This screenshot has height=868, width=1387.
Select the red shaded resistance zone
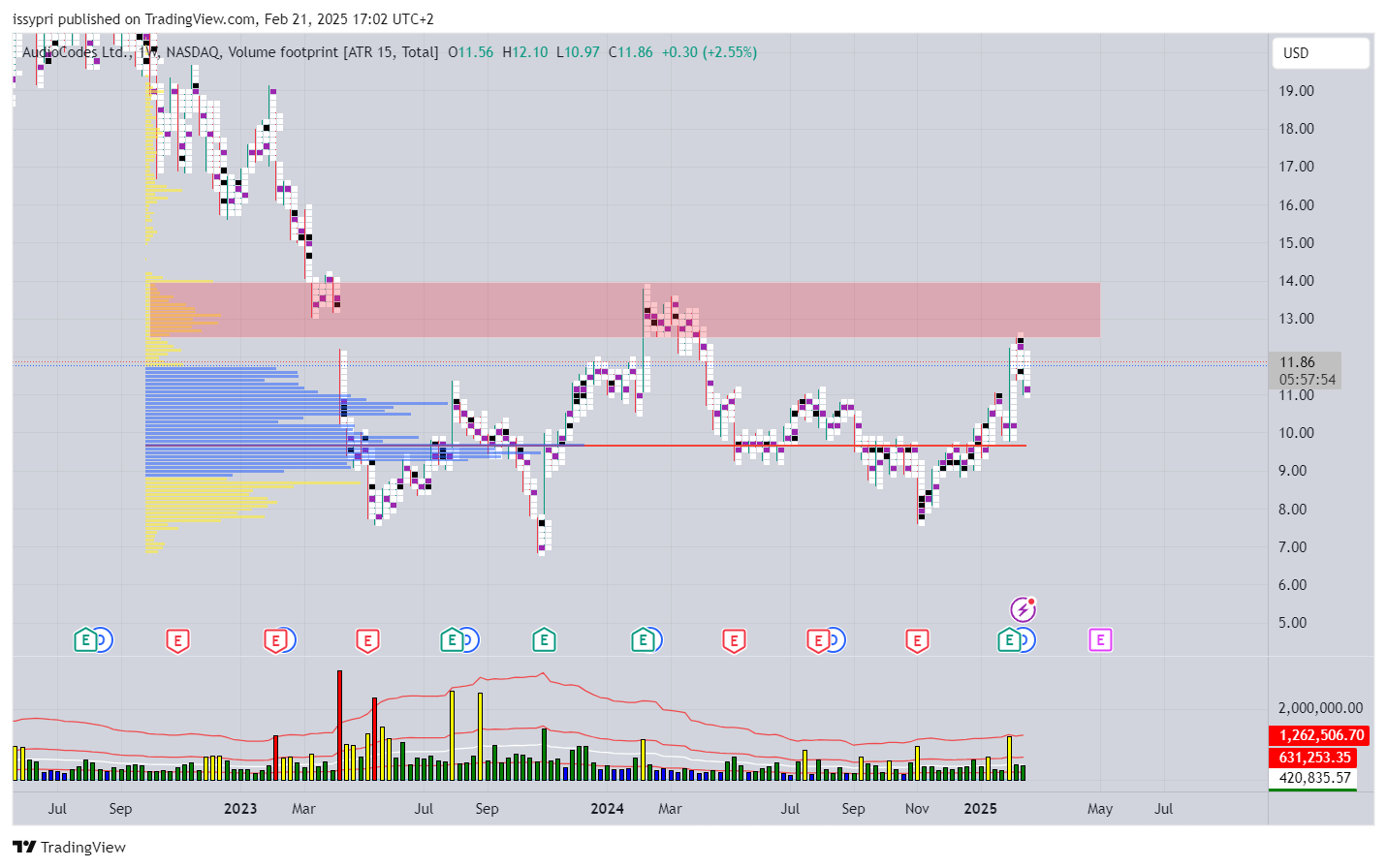pyautogui.click(x=624, y=310)
